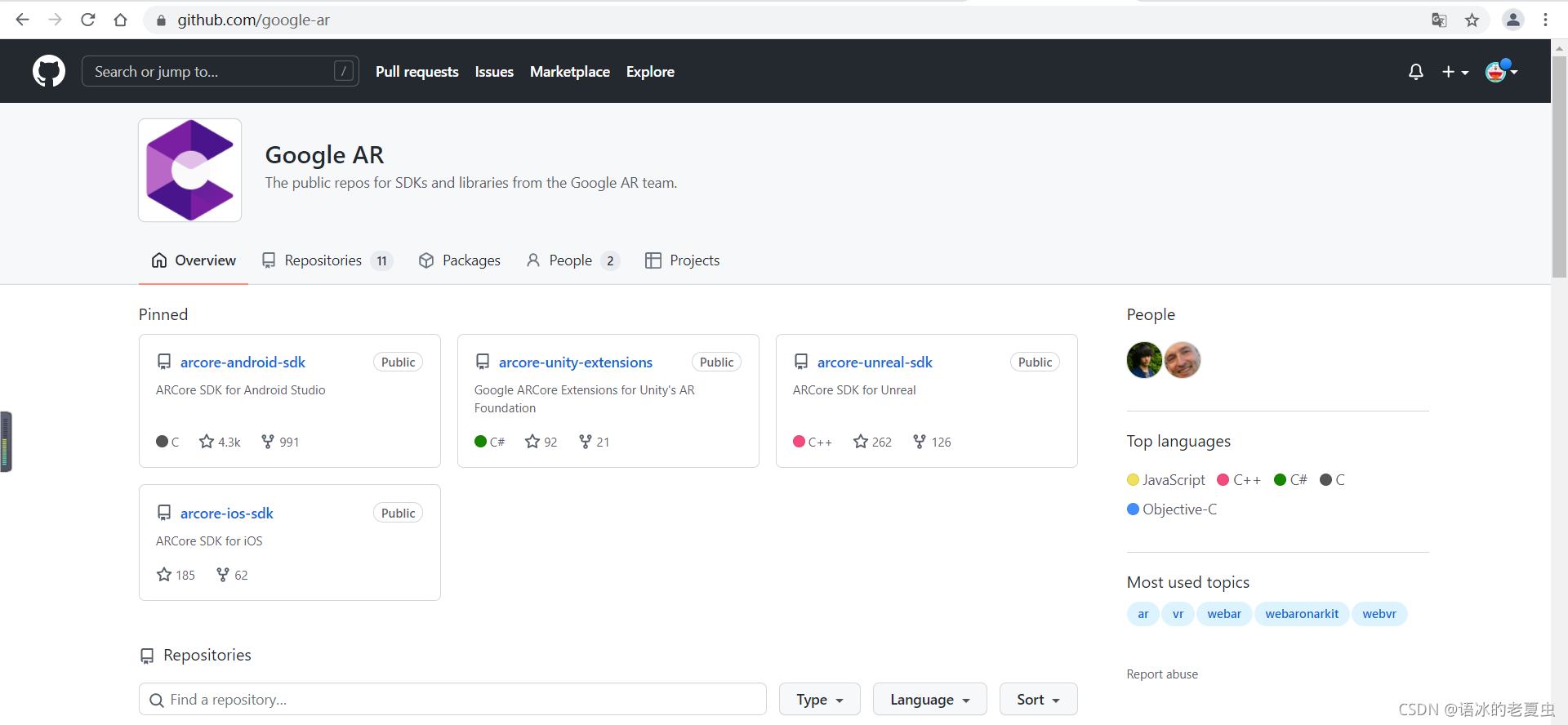Select the 'webaronarkit' topic tag
The image size is (1568, 725).
coord(1302,614)
